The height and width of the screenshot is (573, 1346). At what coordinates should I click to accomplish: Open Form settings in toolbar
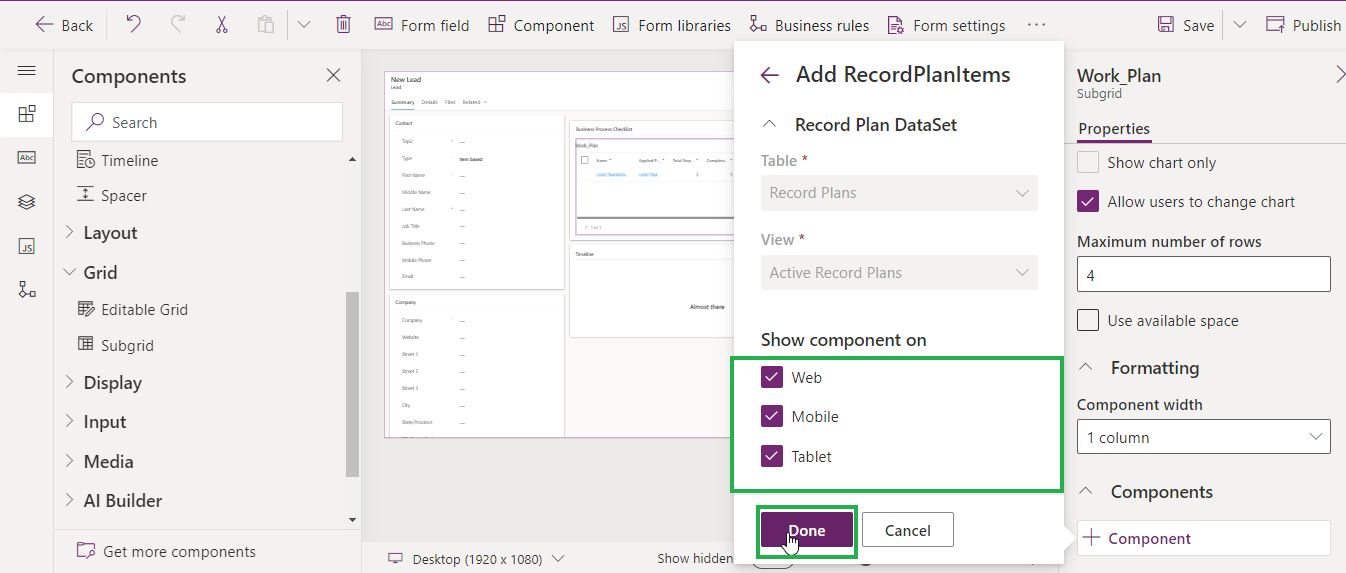[x=945, y=25]
